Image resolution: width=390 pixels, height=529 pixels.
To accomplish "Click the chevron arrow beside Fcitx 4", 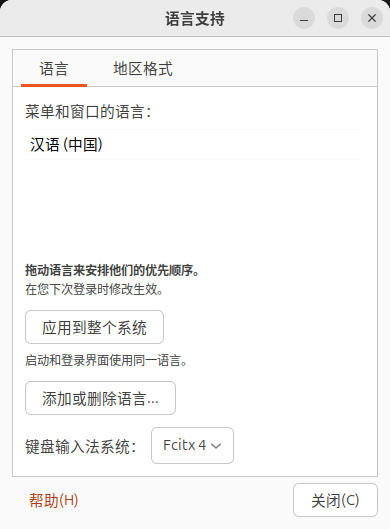I will tap(216, 446).
